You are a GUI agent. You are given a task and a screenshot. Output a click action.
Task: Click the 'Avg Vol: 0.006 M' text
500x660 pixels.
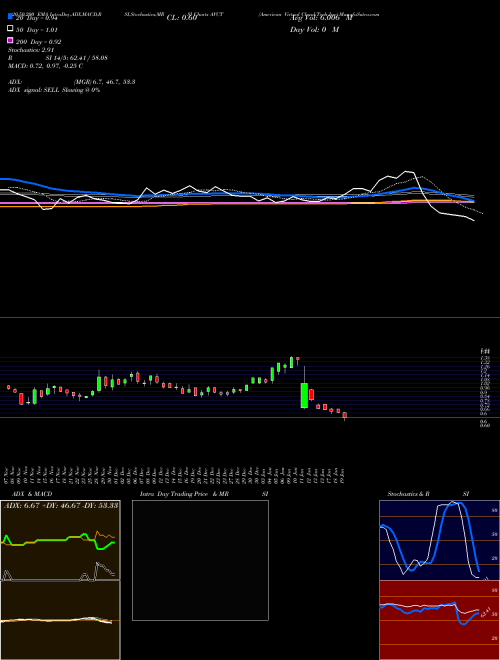click(321, 18)
